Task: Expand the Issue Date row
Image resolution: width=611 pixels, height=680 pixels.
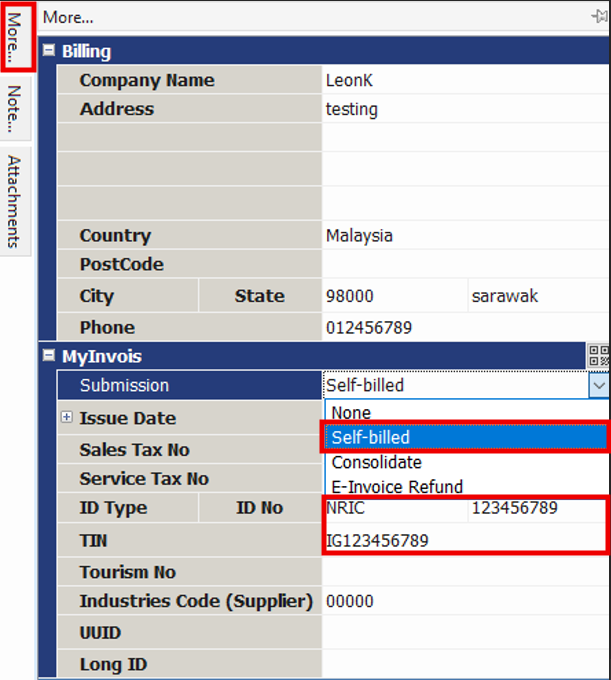Action: click(67, 418)
